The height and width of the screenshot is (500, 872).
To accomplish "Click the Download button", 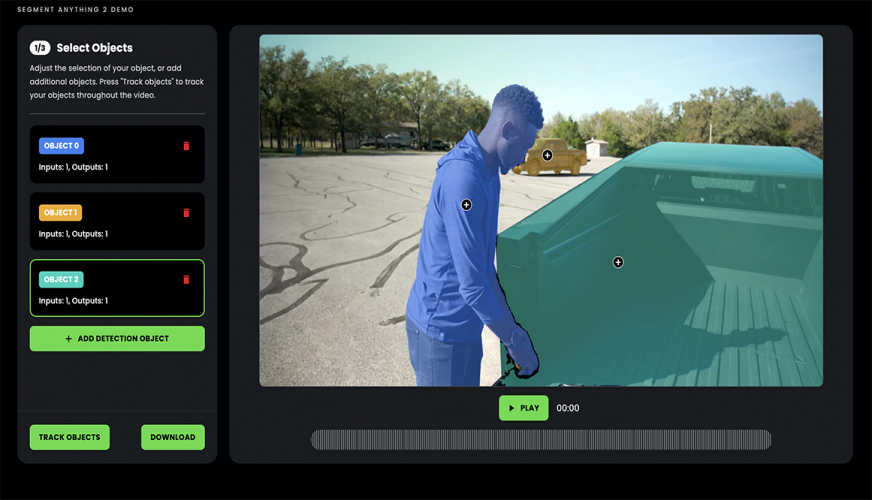I will point(173,437).
